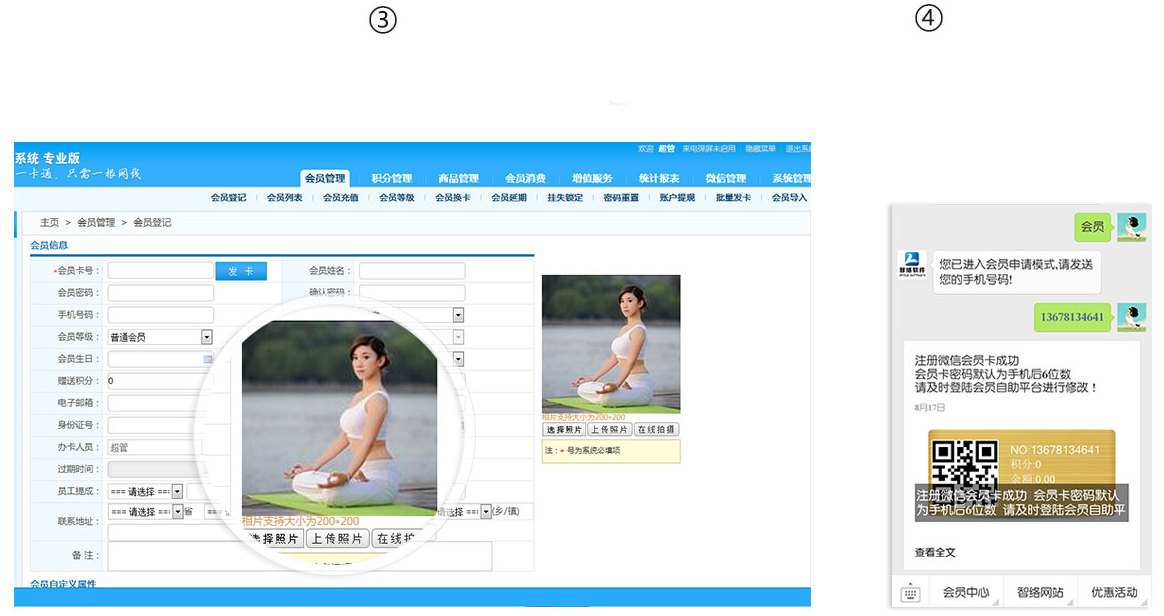The image size is (1164, 616).
Task: Click the 发卡 button
Action: tap(241, 271)
